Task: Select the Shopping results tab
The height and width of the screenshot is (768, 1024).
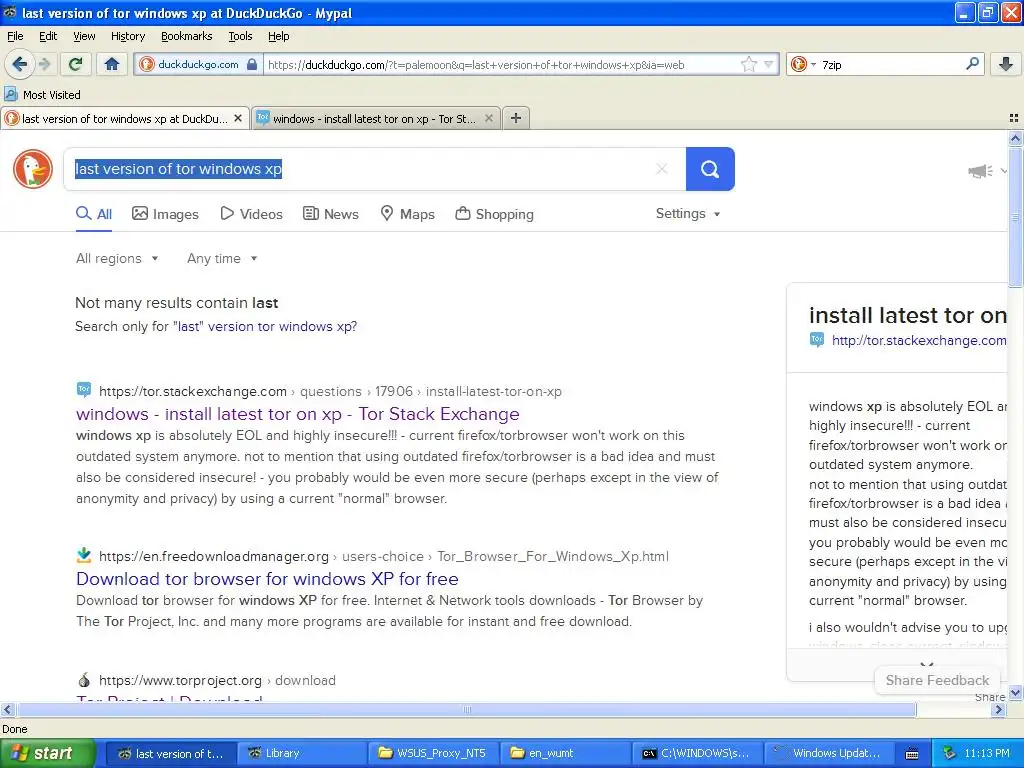Action: 494,214
